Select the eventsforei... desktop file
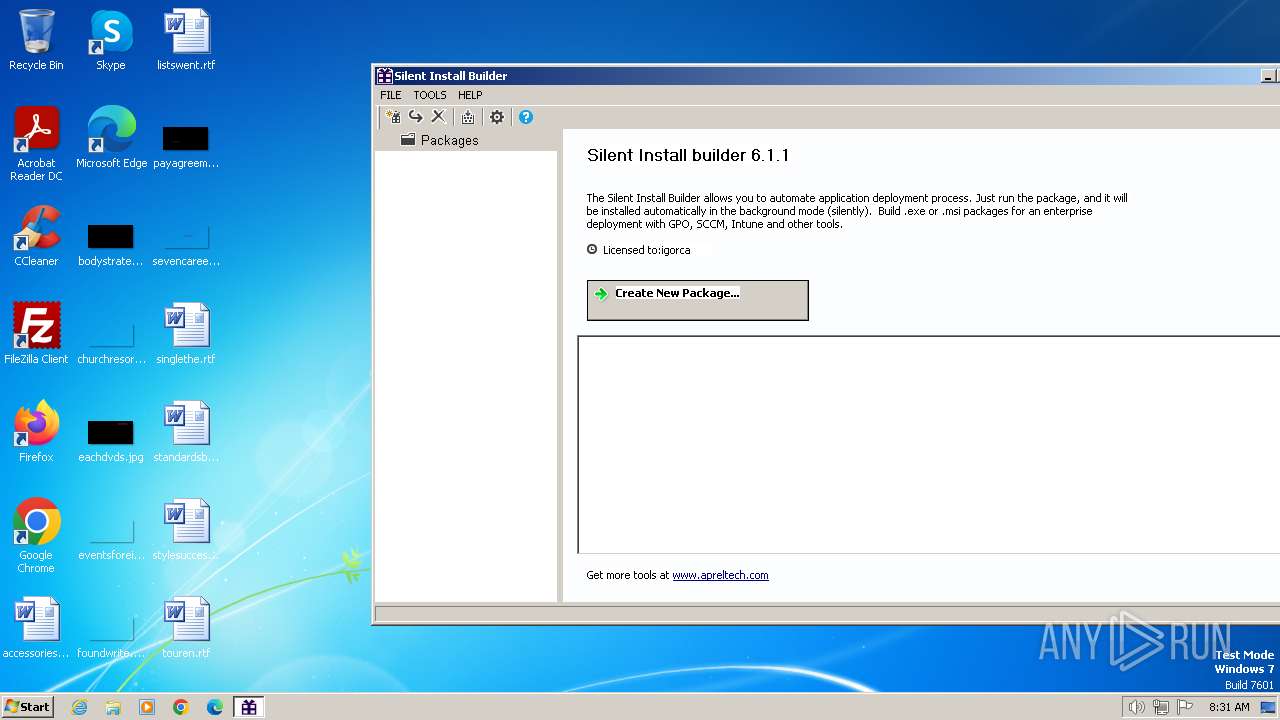1280x720 pixels. pos(111,538)
